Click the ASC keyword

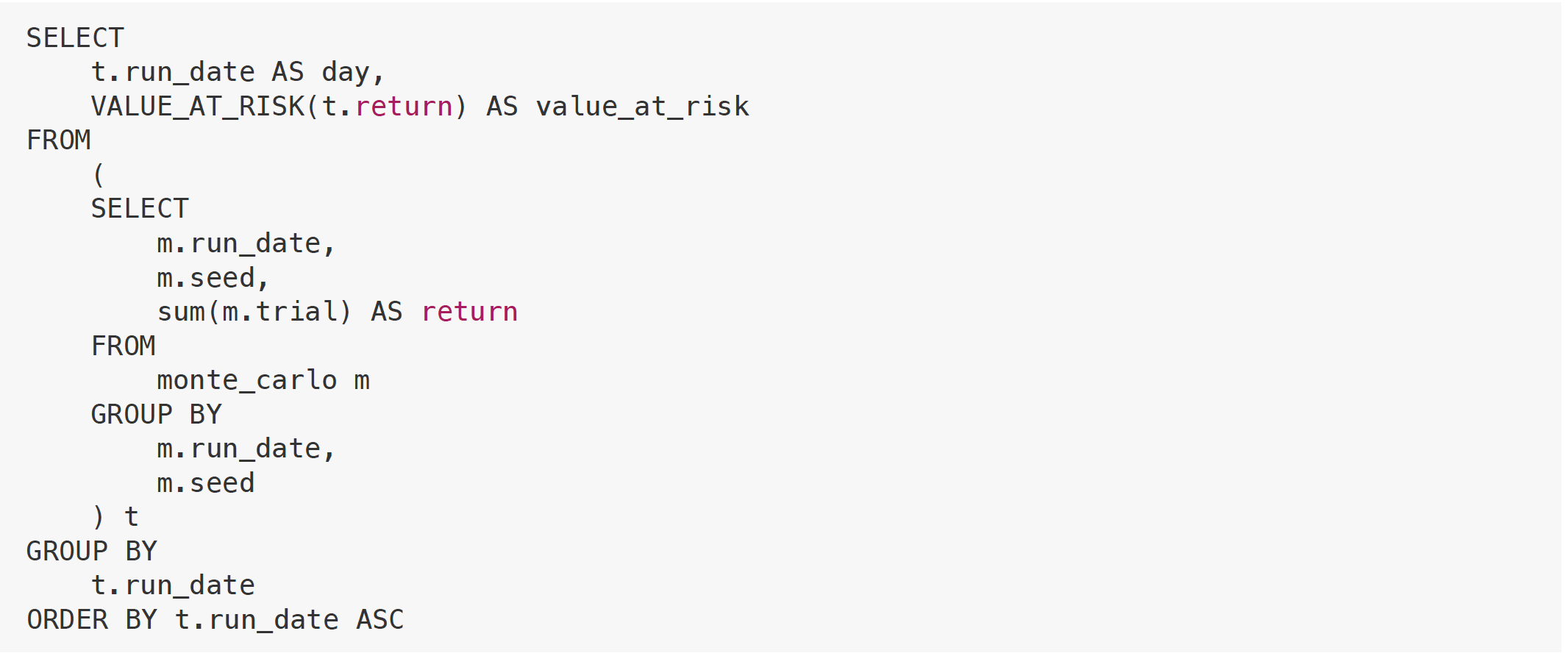tap(379, 620)
